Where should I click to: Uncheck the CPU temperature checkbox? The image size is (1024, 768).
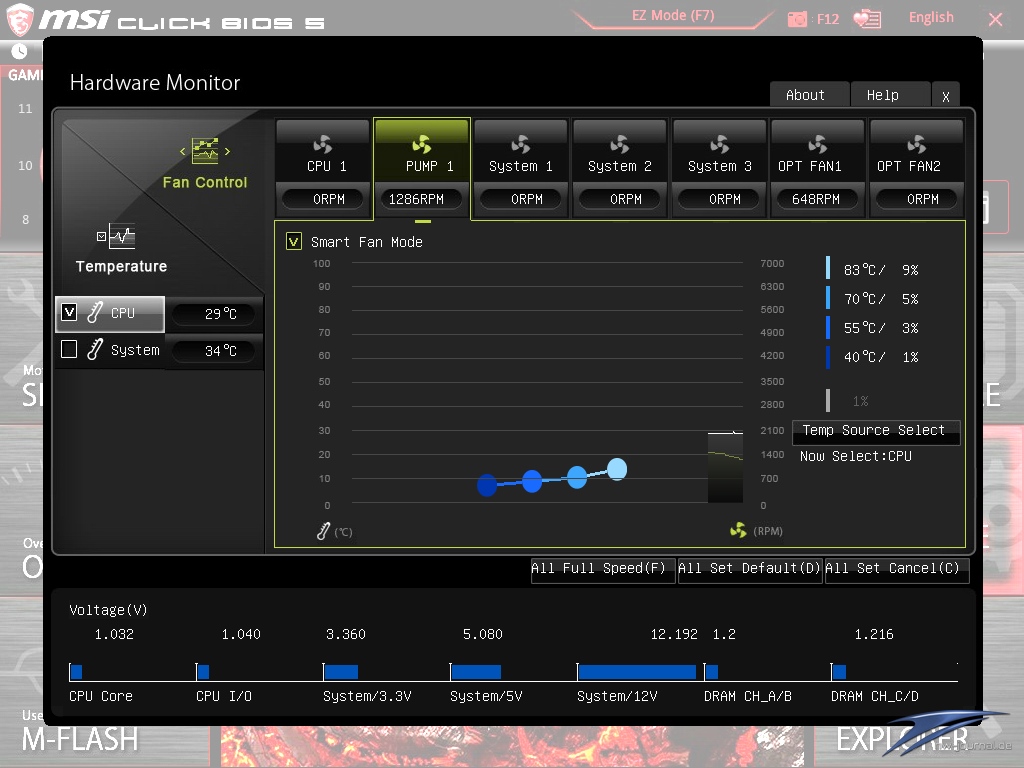(69, 312)
